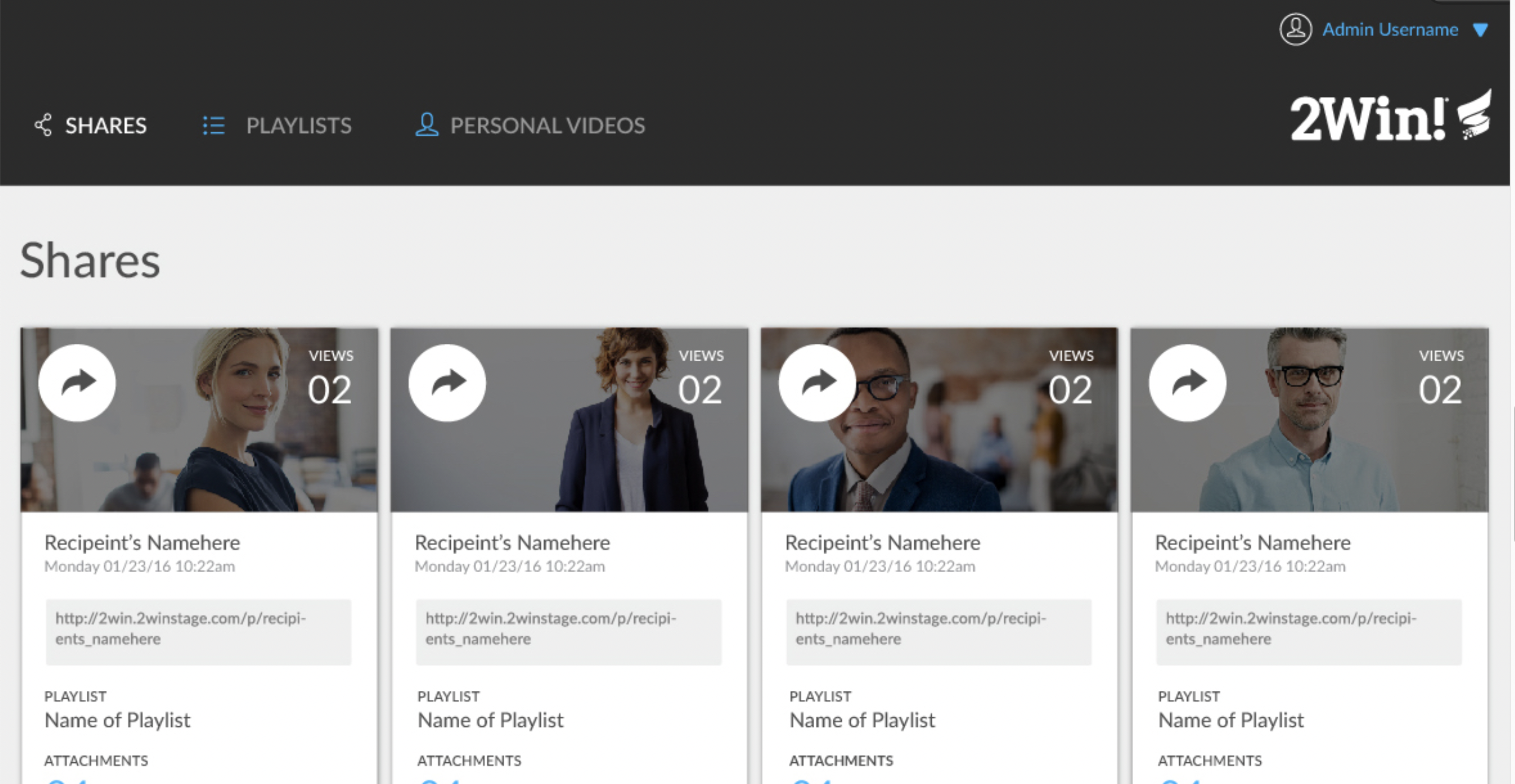Click the share arrow on the suited man card
Image resolution: width=1515 pixels, height=784 pixels.
817,383
